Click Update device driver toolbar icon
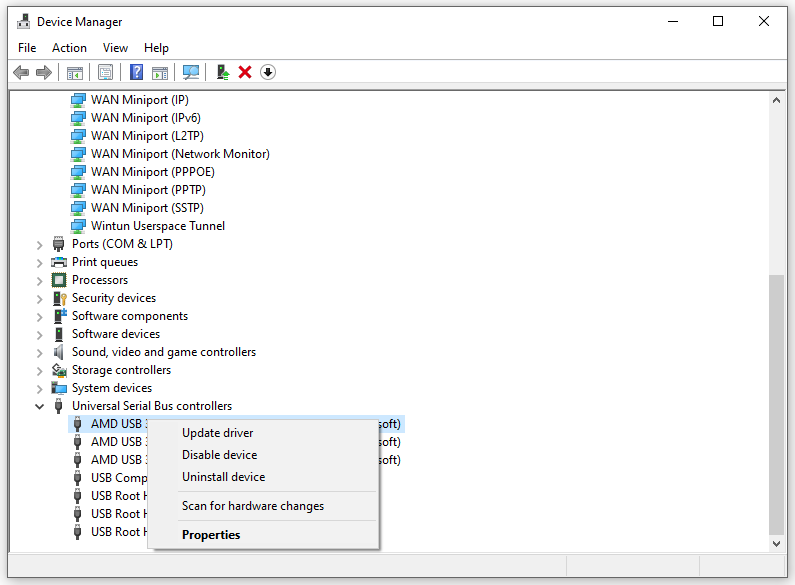795x585 pixels. pos(222,72)
